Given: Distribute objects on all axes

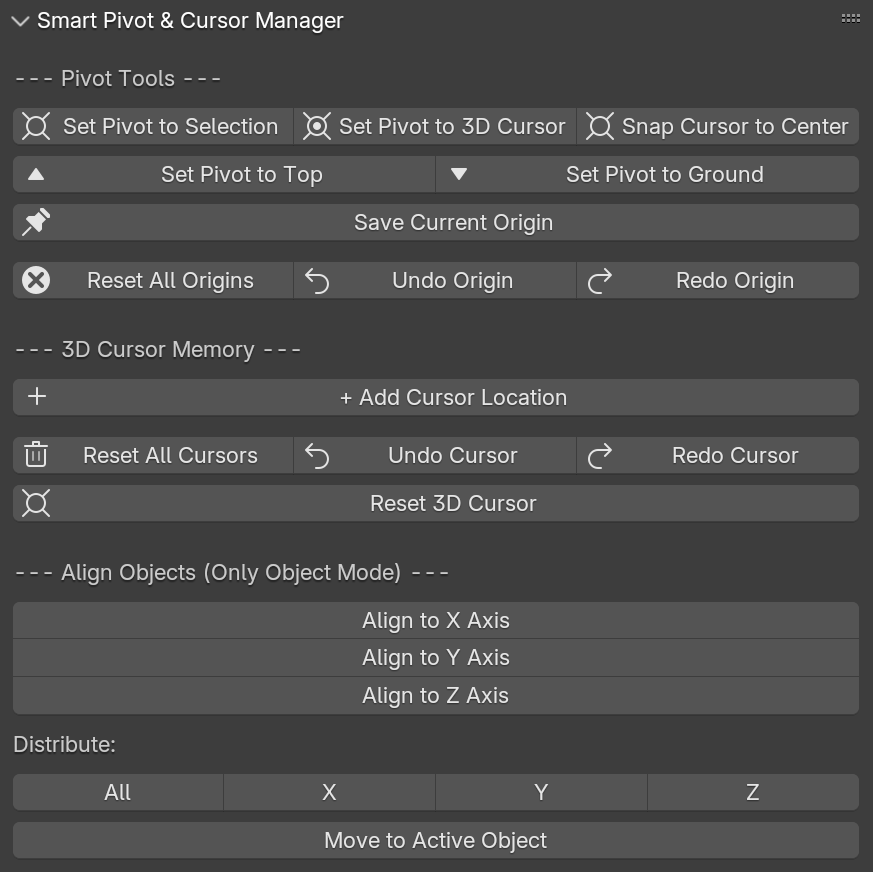Looking at the screenshot, I should (x=117, y=791).
